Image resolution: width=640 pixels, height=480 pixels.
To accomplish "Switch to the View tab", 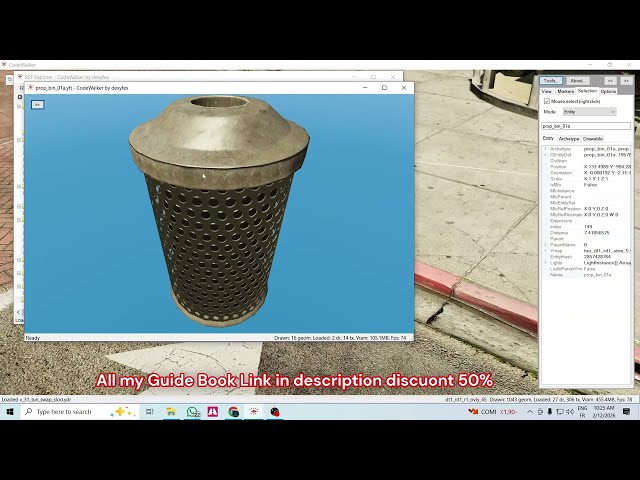I will coord(547,91).
